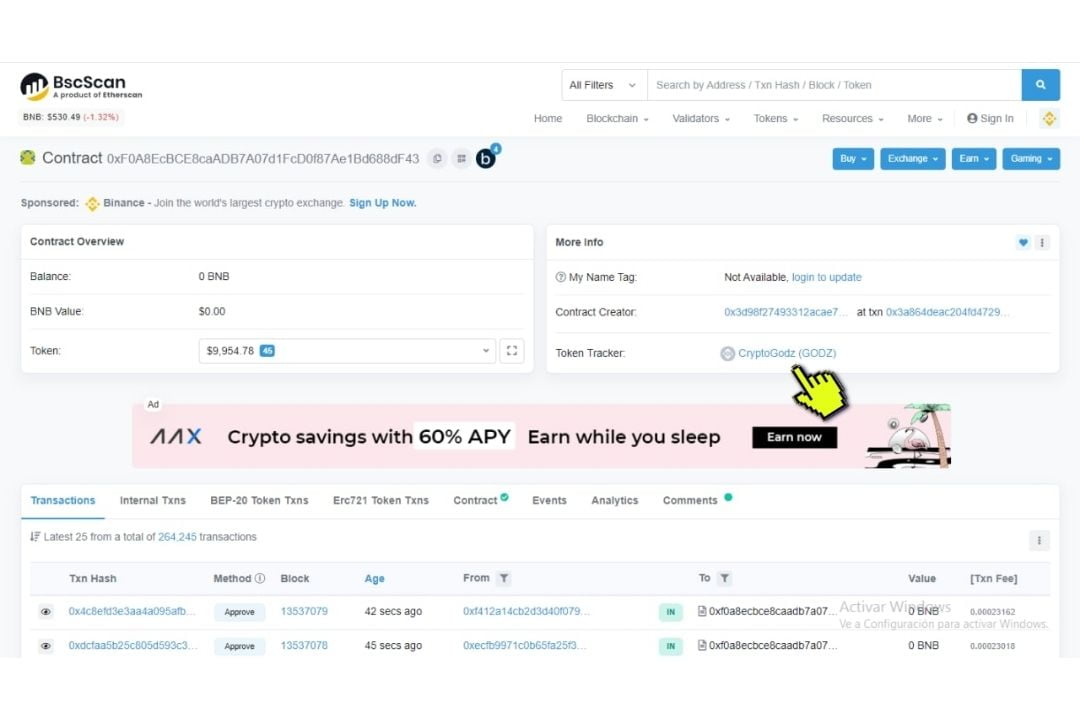The width and height of the screenshot is (1080, 720).
Task: Click the green contract avatar icon
Action: coord(28,158)
